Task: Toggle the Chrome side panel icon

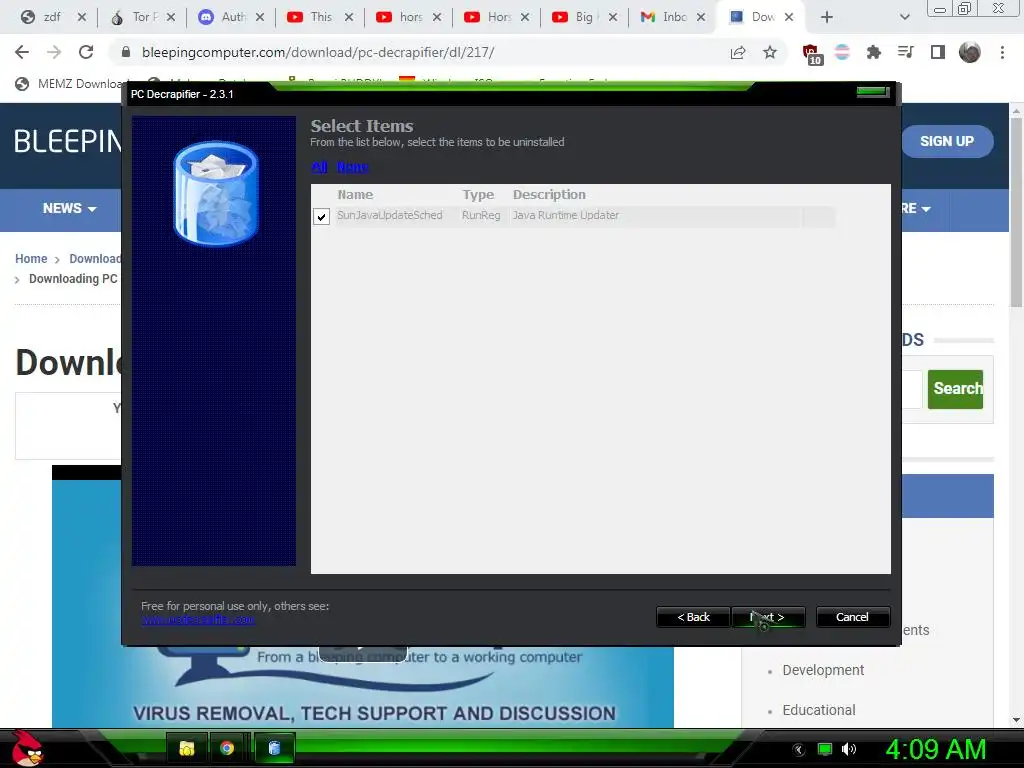Action: (x=938, y=52)
